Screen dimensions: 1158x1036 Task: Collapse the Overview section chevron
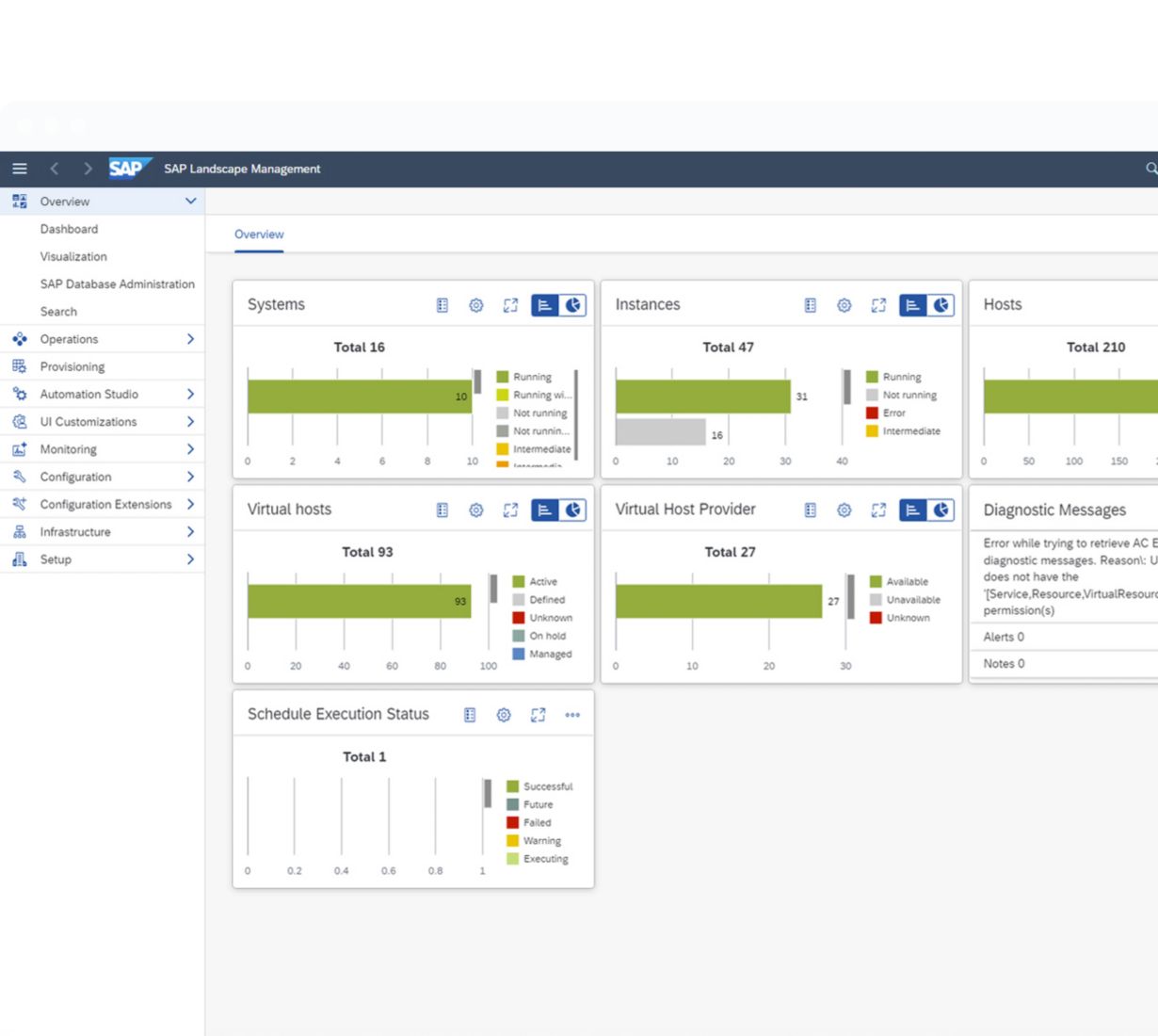190,202
